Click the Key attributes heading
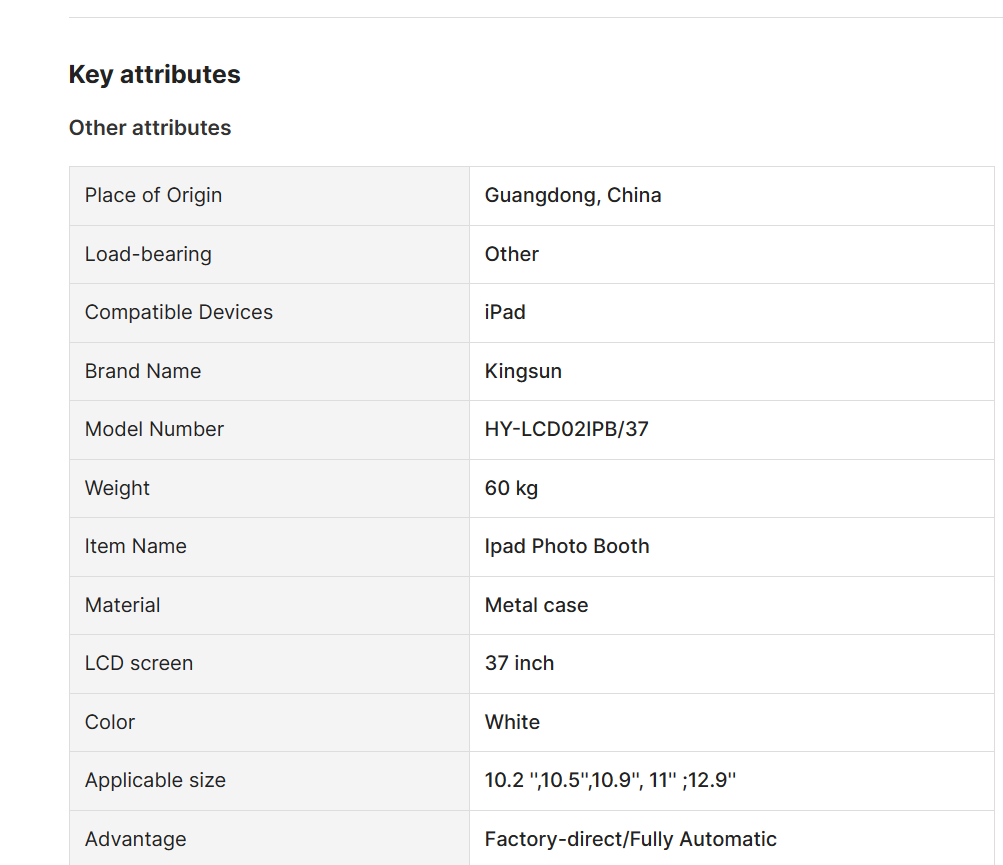 (x=154, y=75)
